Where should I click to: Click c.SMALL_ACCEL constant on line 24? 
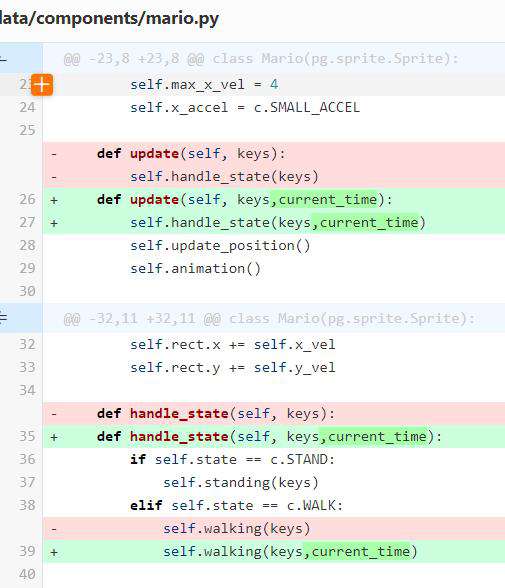pos(307,108)
